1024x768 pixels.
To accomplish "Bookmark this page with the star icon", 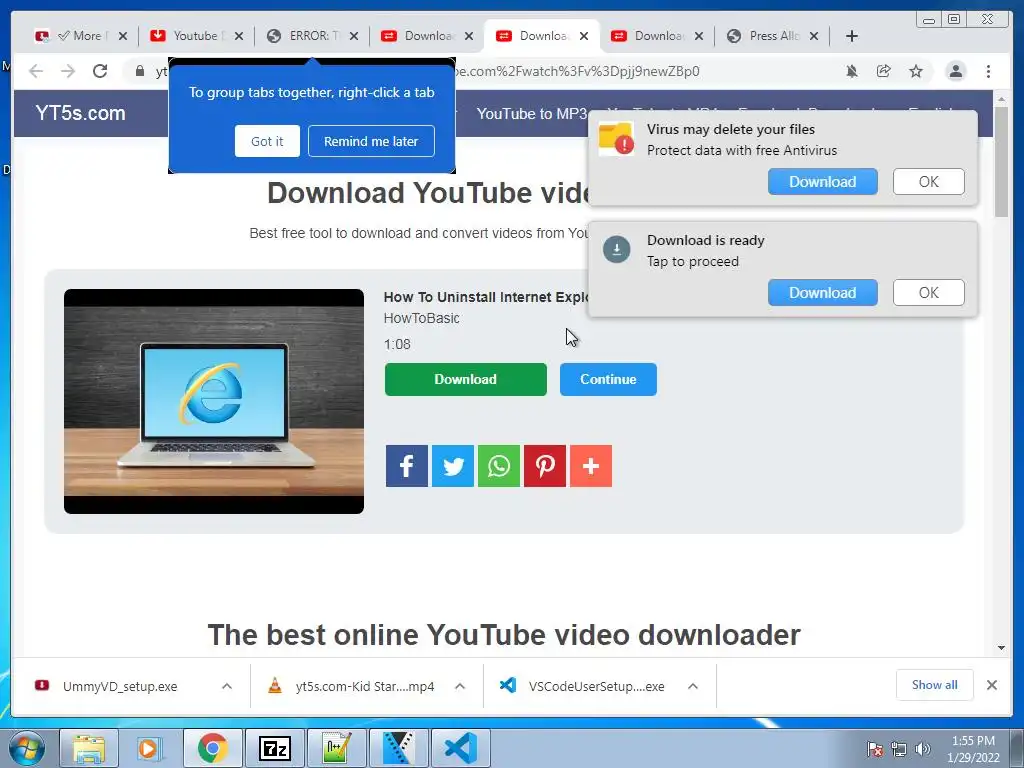I will [x=916, y=71].
